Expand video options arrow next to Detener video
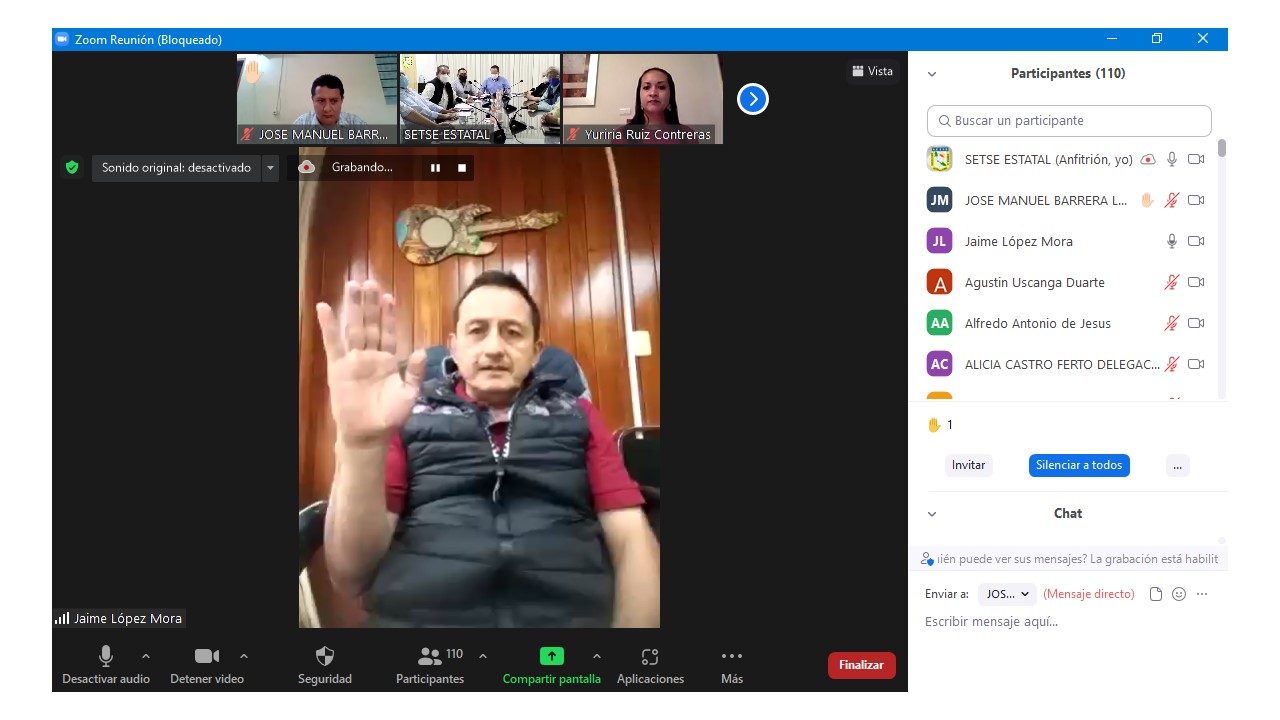This screenshot has width=1280, height=720. point(244,656)
